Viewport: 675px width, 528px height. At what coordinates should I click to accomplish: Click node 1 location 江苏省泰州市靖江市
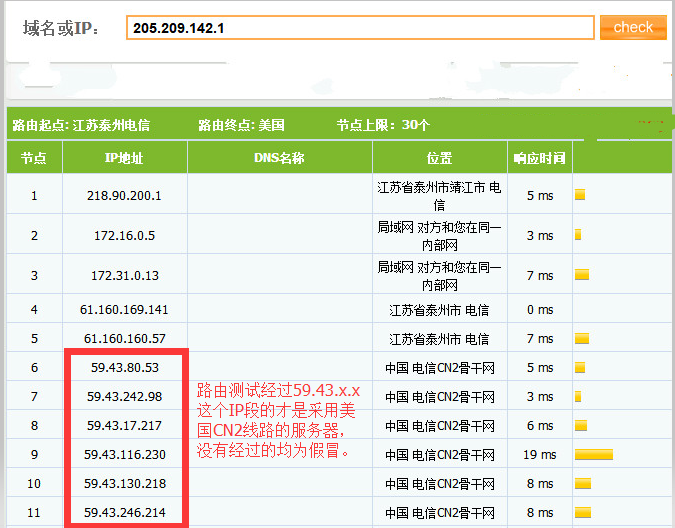[439, 195]
